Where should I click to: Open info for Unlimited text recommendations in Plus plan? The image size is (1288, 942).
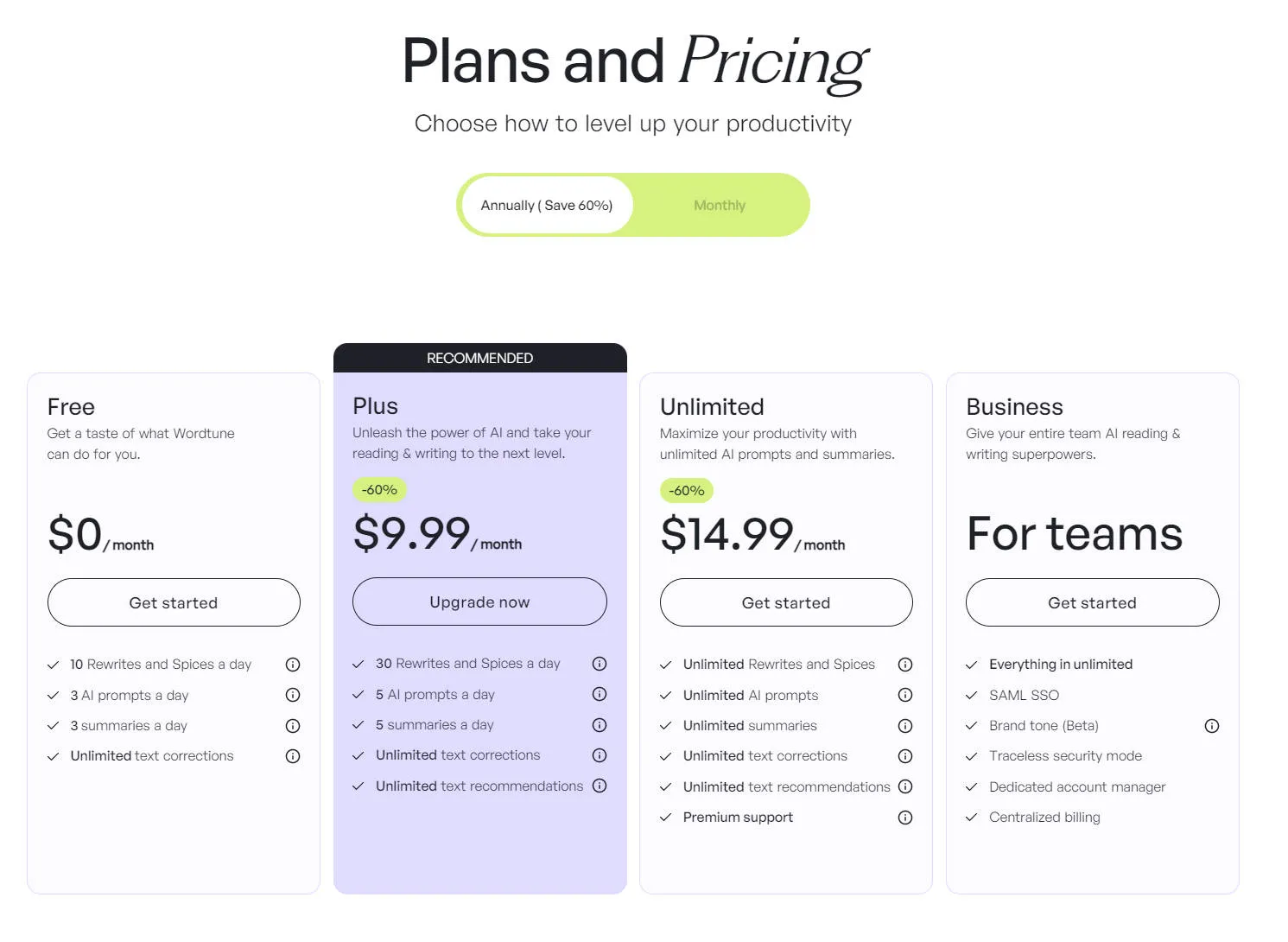(599, 786)
